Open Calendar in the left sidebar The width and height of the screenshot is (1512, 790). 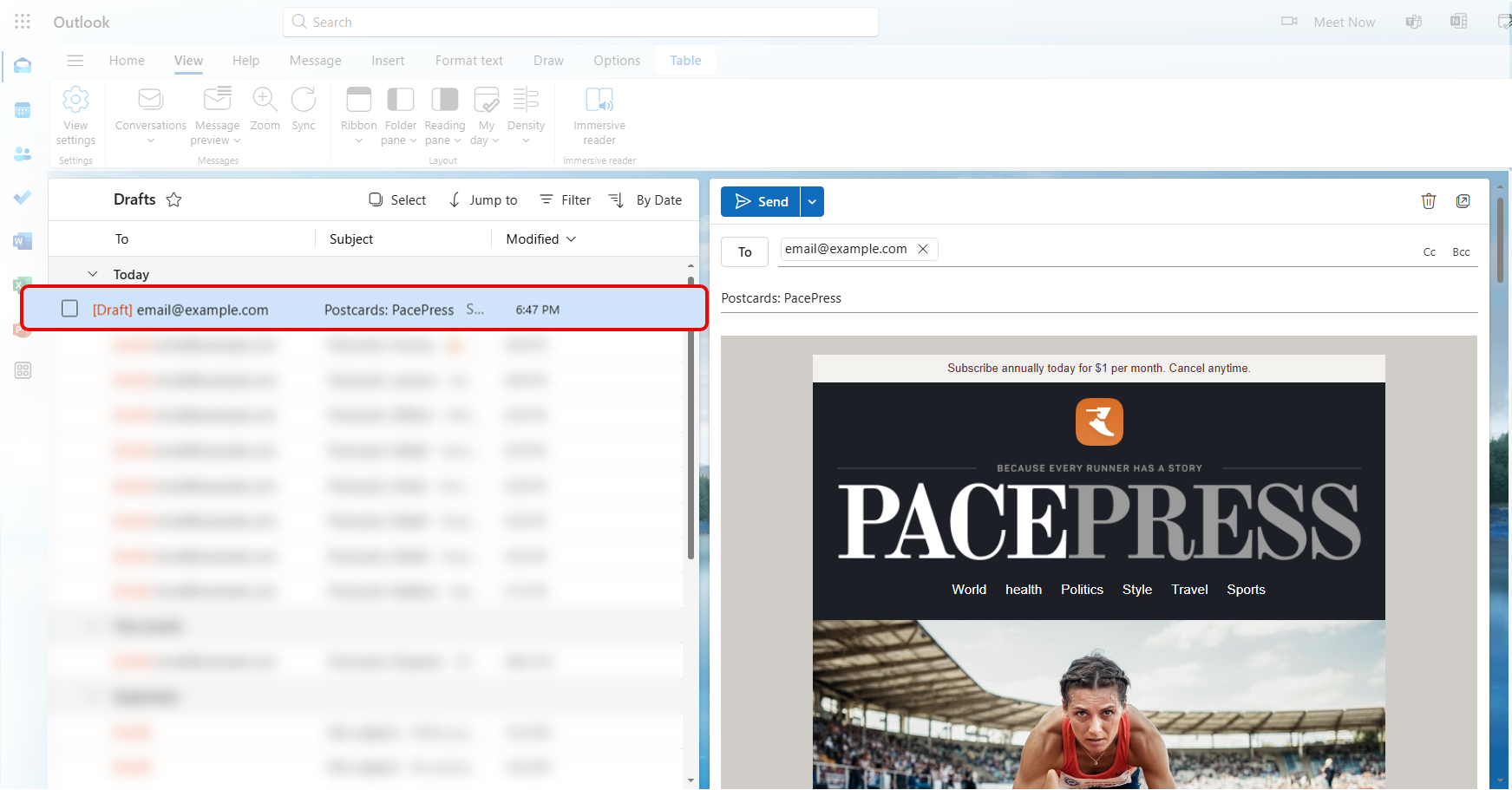pyautogui.click(x=23, y=110)
